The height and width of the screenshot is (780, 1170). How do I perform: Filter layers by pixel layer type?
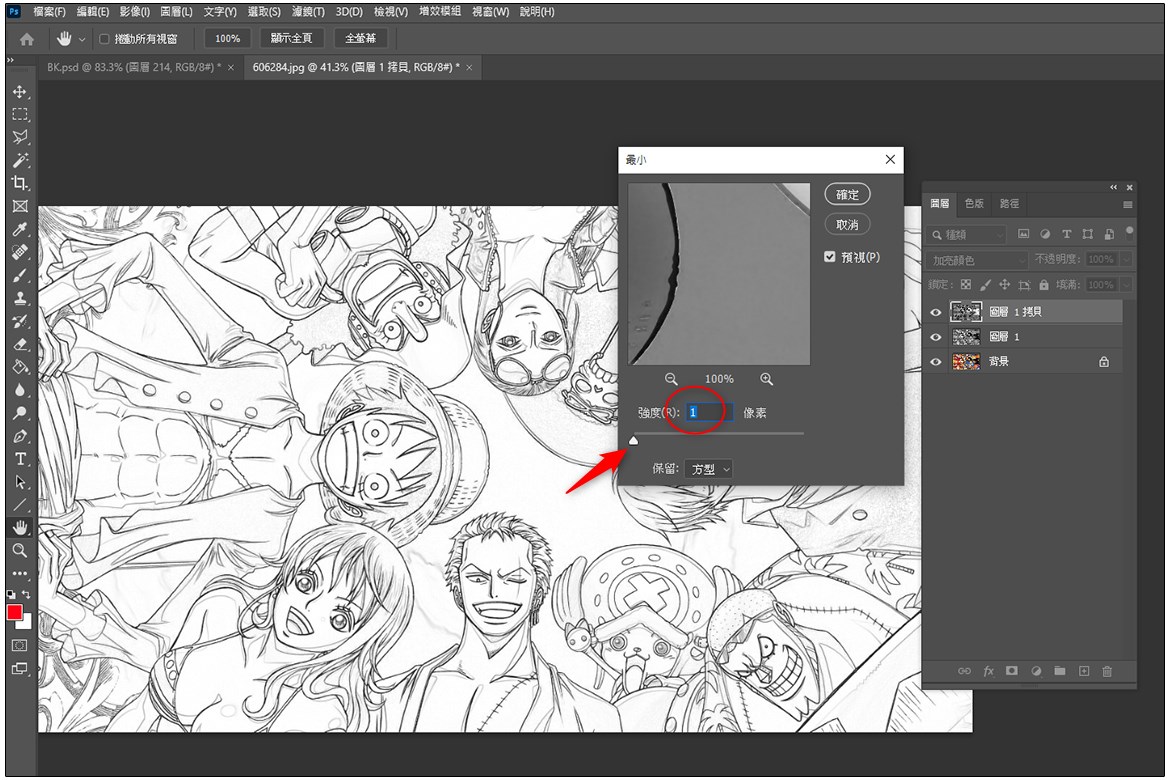point(1023,234)
